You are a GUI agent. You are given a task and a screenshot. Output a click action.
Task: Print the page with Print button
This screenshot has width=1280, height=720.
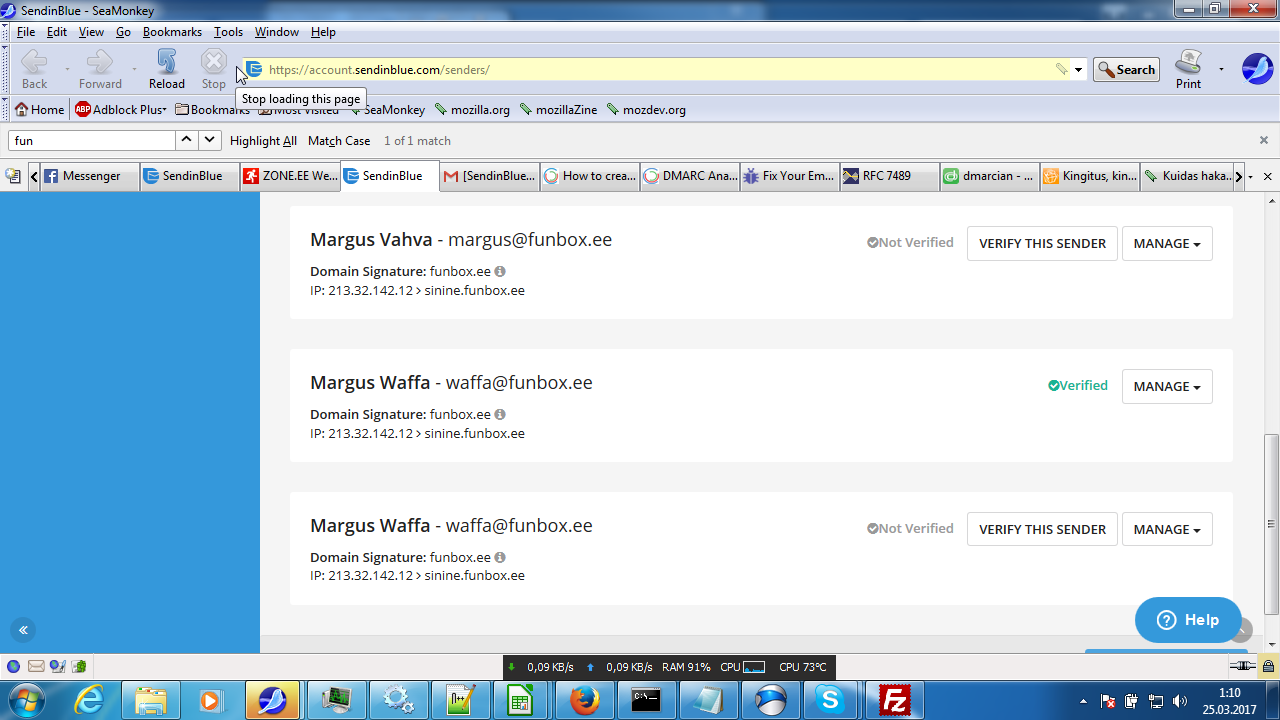click(1188, 70)
